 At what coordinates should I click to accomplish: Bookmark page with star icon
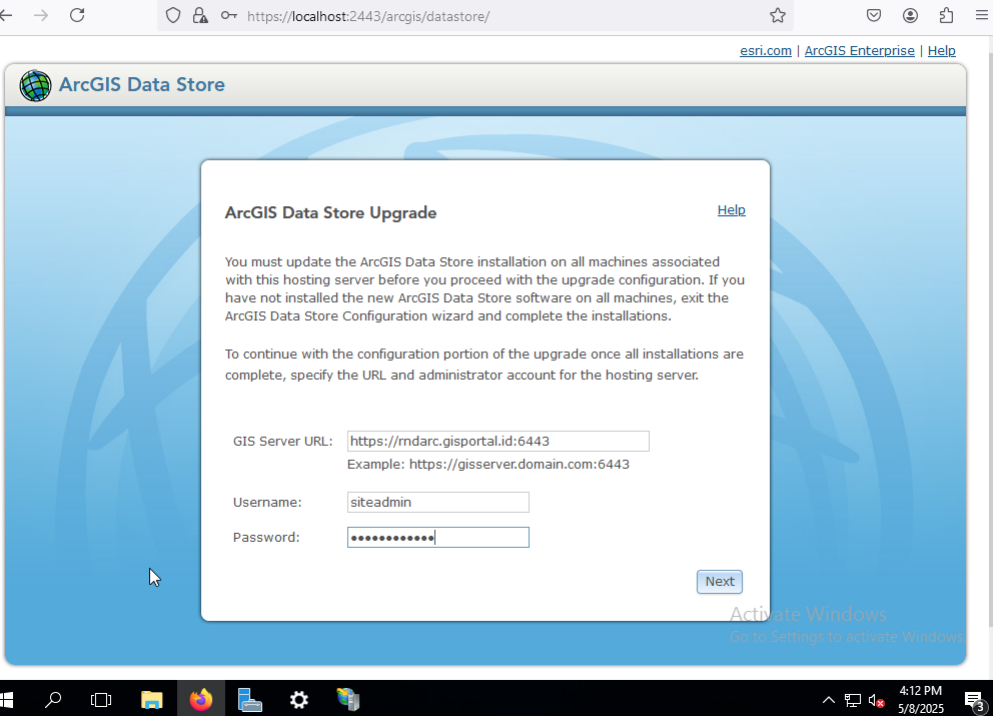pos(778,16)
